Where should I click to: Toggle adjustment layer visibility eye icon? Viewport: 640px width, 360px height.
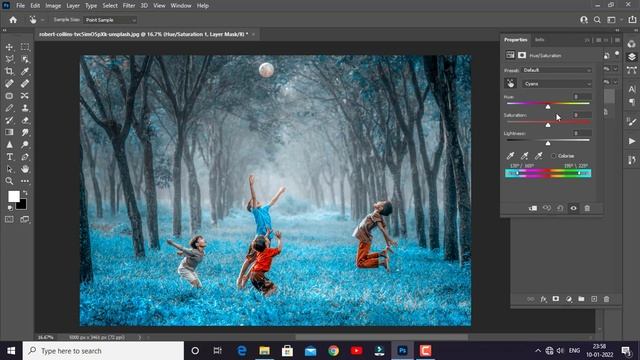573,208
